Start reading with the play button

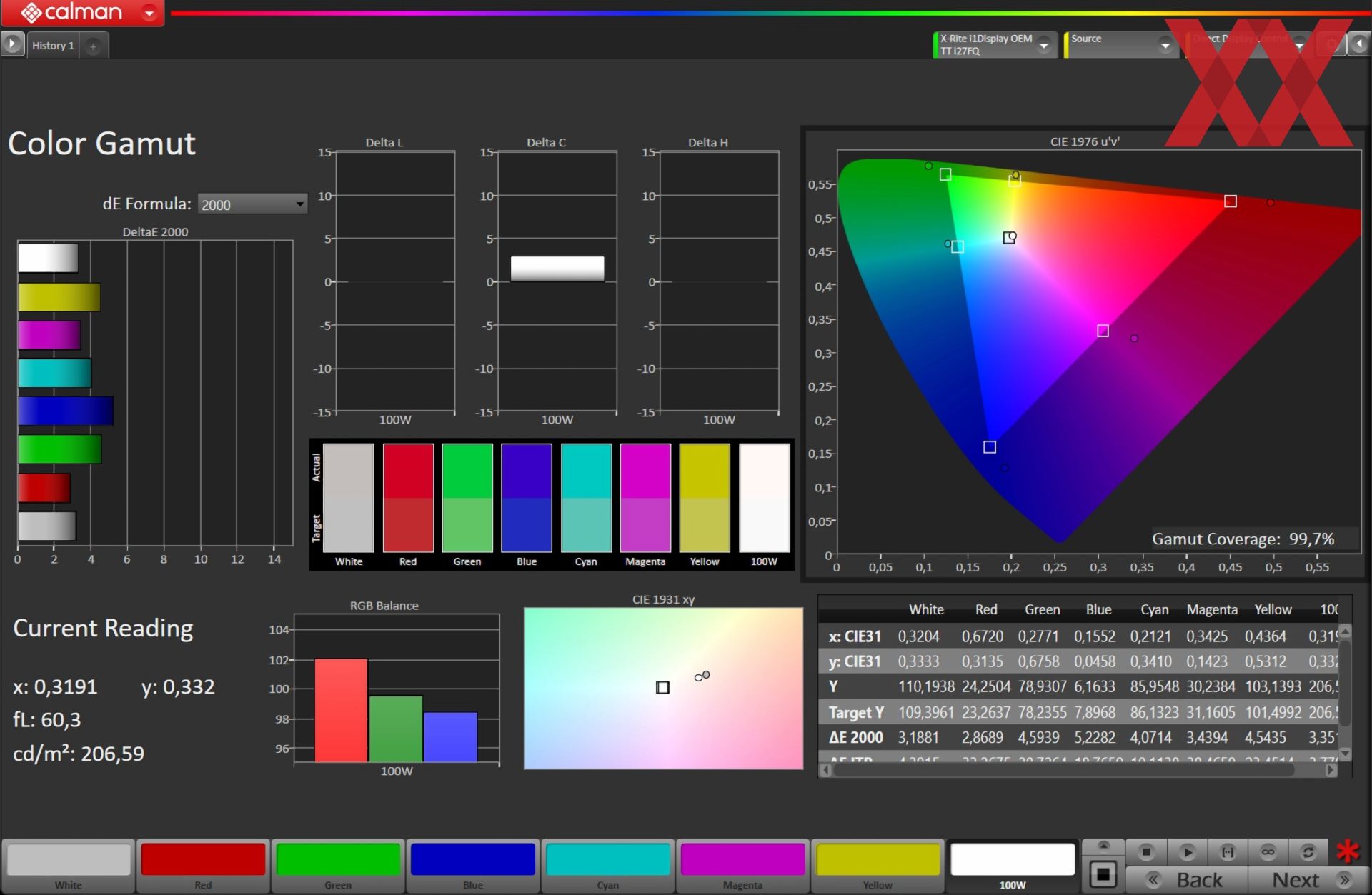coord(1188,851)
